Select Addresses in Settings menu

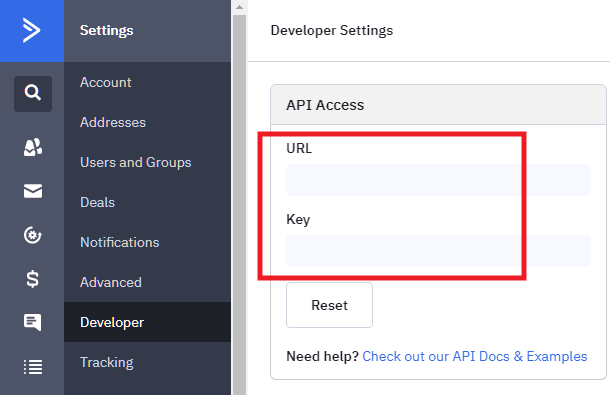[x=147, y=122]
